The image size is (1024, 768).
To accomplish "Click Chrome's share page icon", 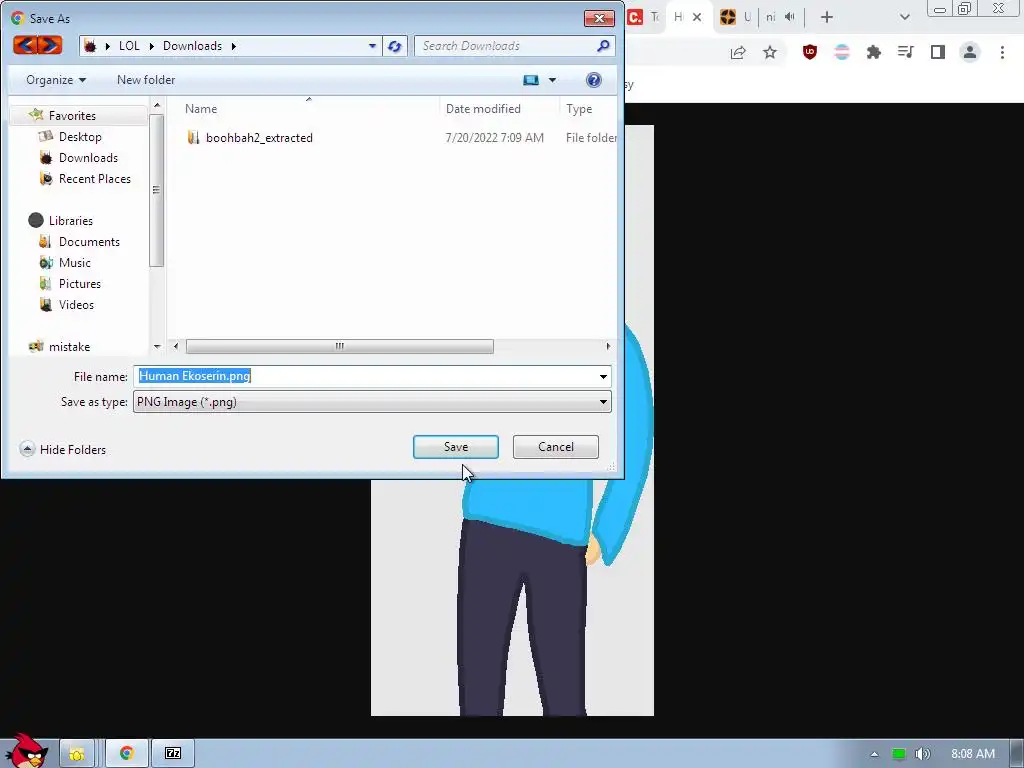I will pos(738,52).
